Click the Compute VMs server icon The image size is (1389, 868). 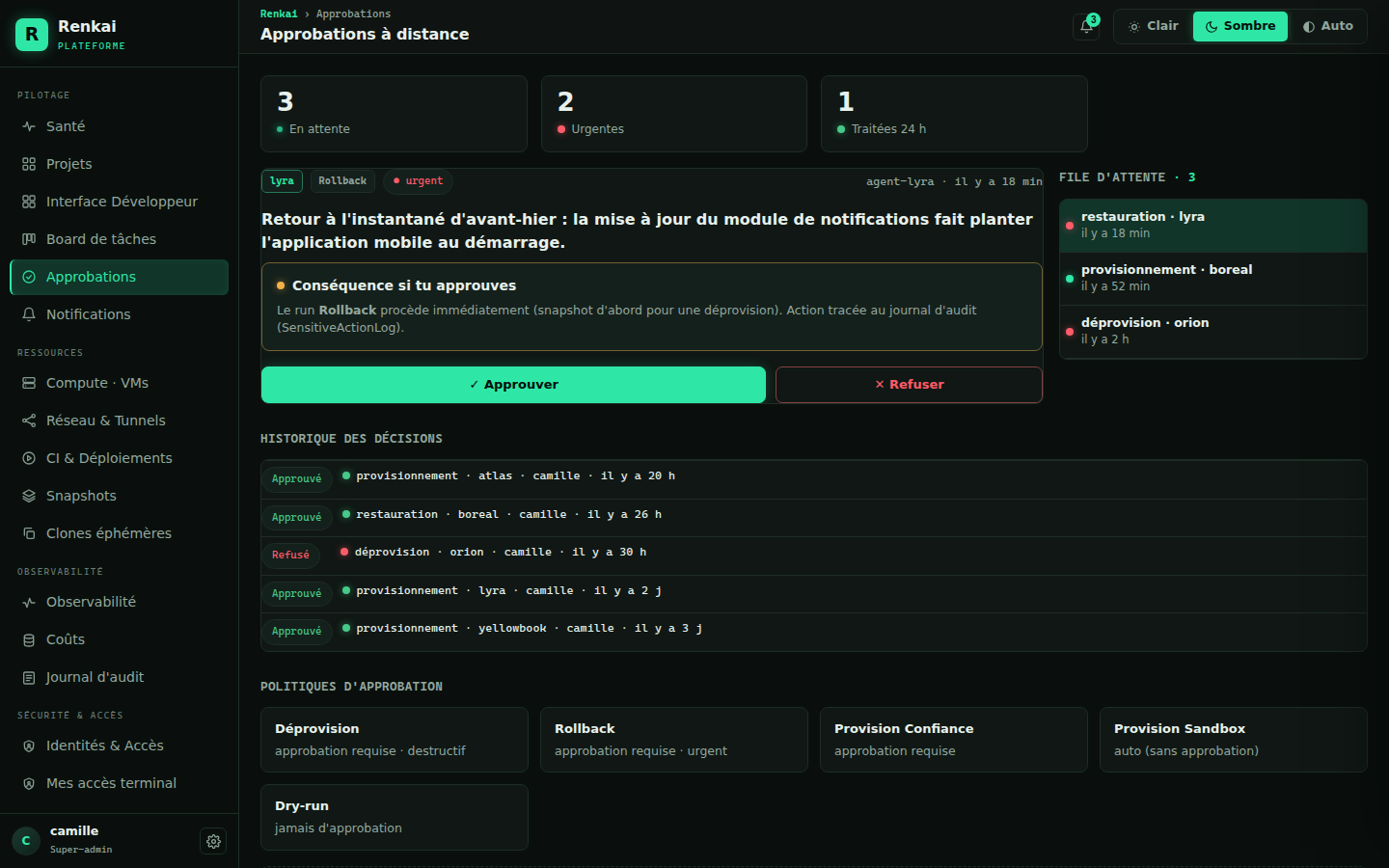29,383
